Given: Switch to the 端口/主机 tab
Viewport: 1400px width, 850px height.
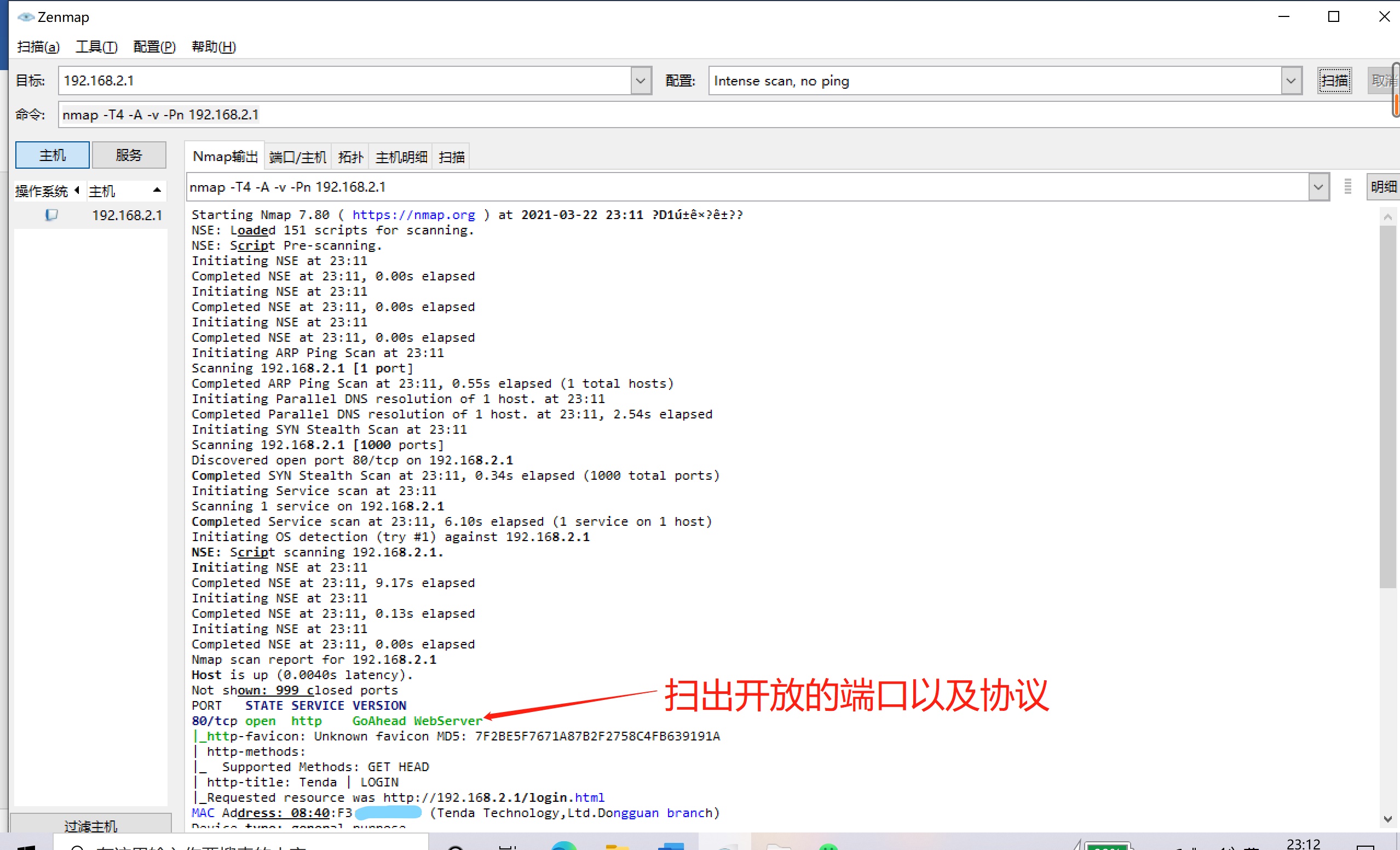Looking at the screenshot, I should pyautogui.click(x=298, y=157).
